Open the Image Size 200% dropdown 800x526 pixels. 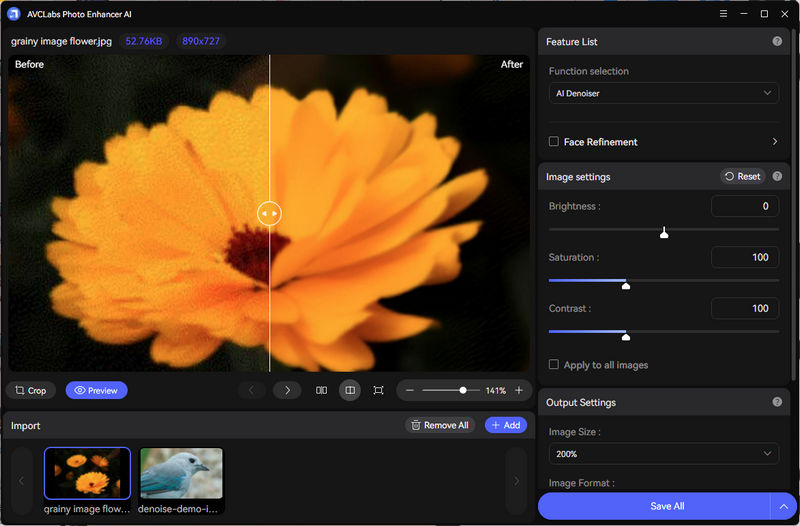click(664, 453)
